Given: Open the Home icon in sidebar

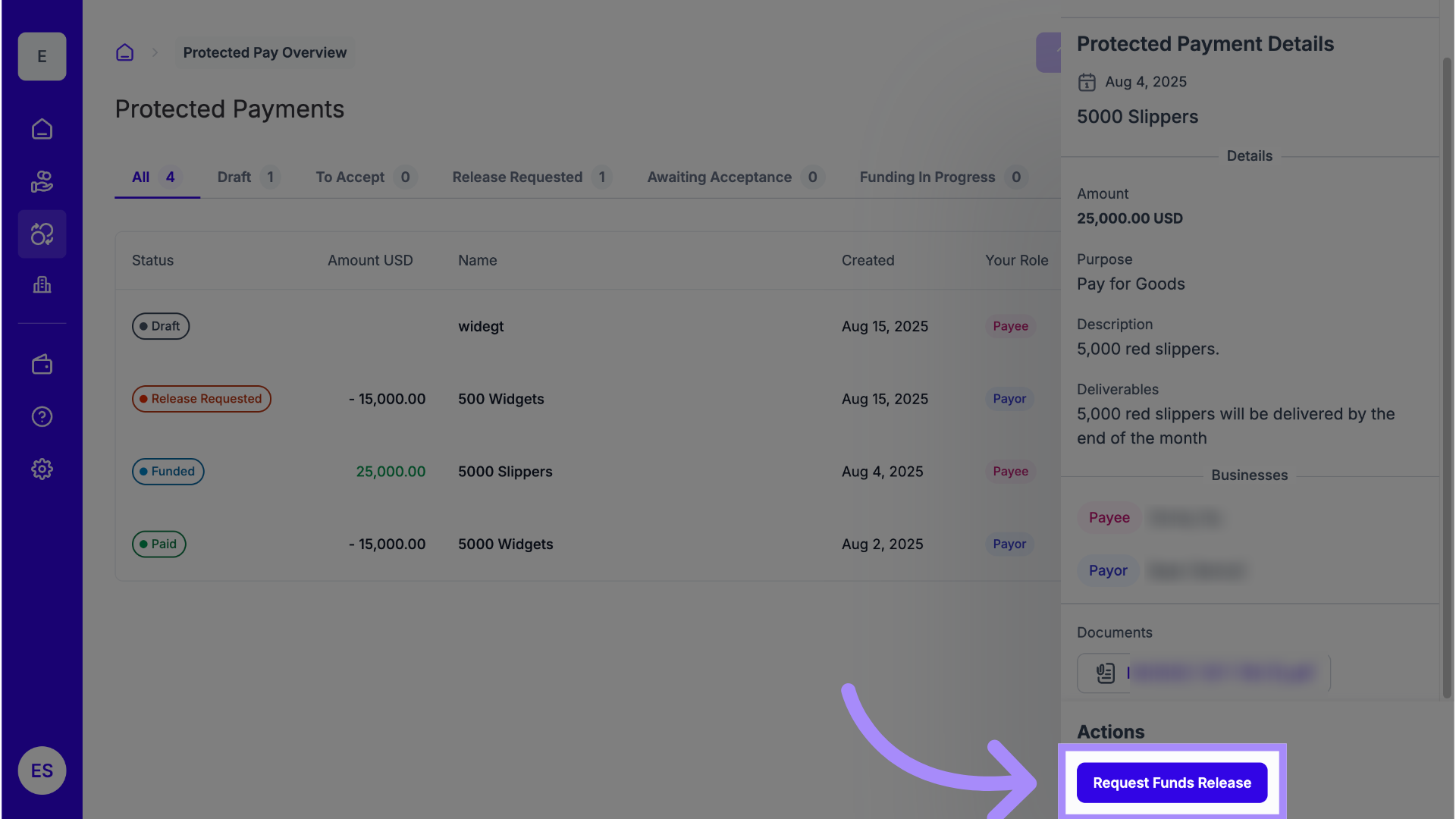Looking at the screenshot, I should (42, 130).
